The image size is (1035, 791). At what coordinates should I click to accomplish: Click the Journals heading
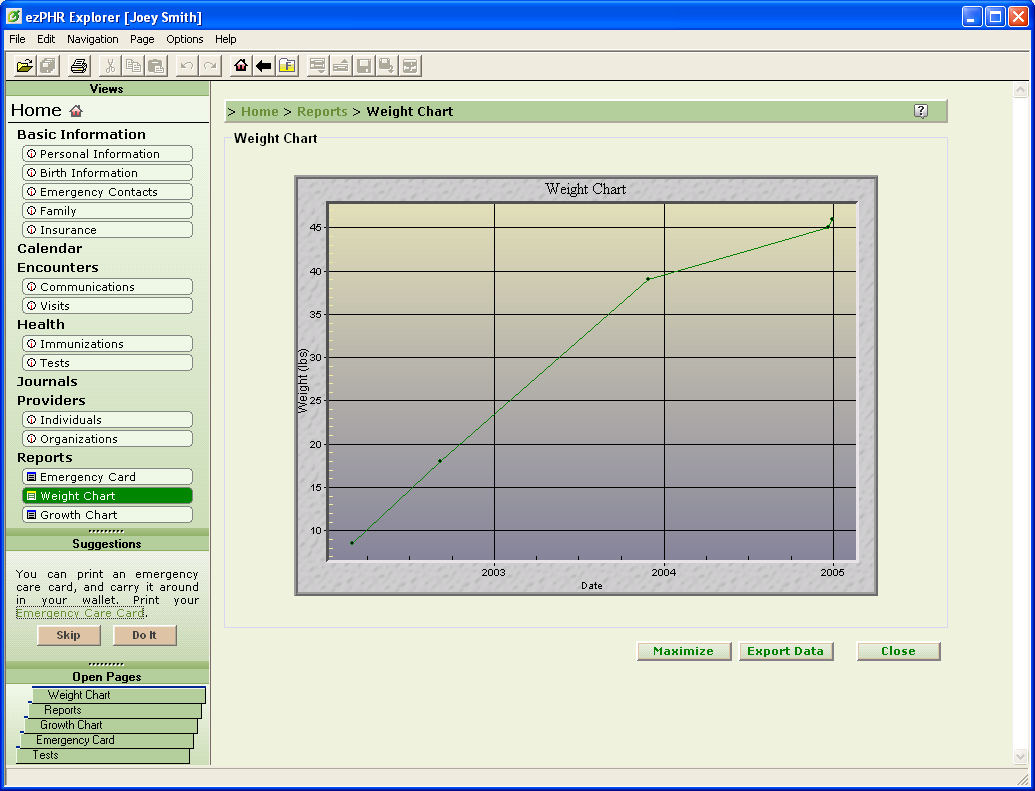tap(47, 382)
